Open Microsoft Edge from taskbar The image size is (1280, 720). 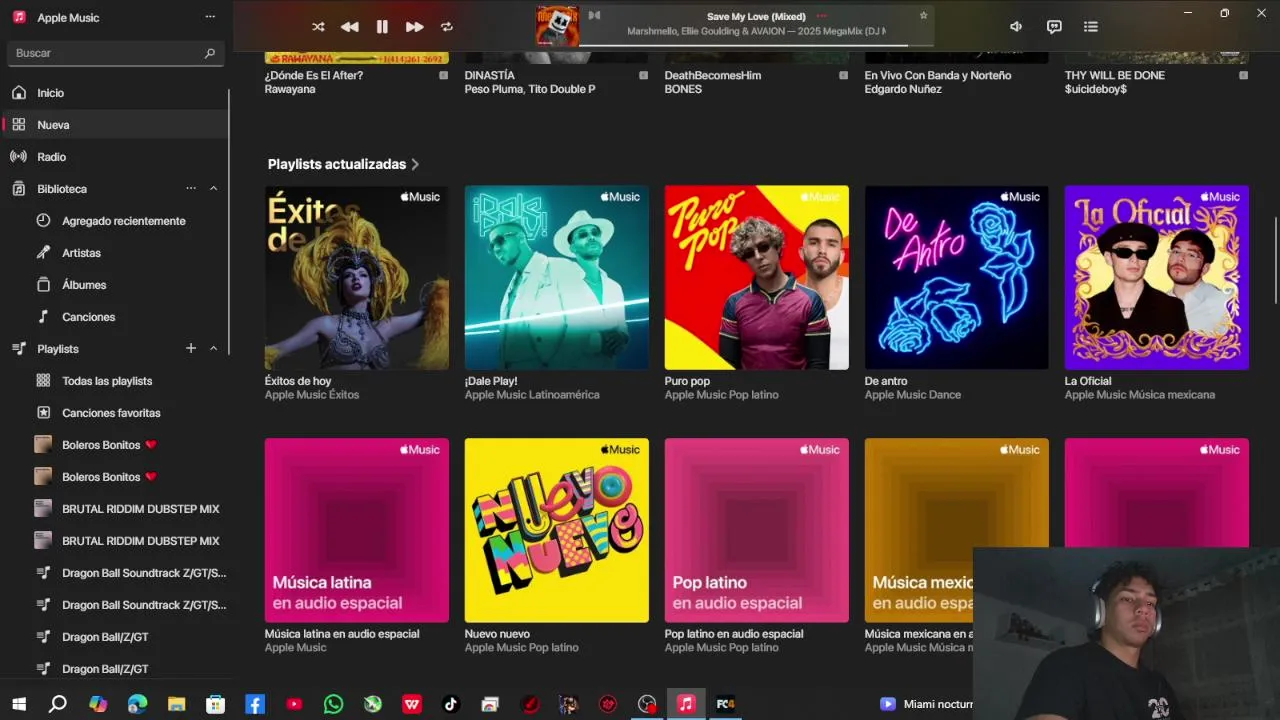pyautogui.click(x=137, y=704)
